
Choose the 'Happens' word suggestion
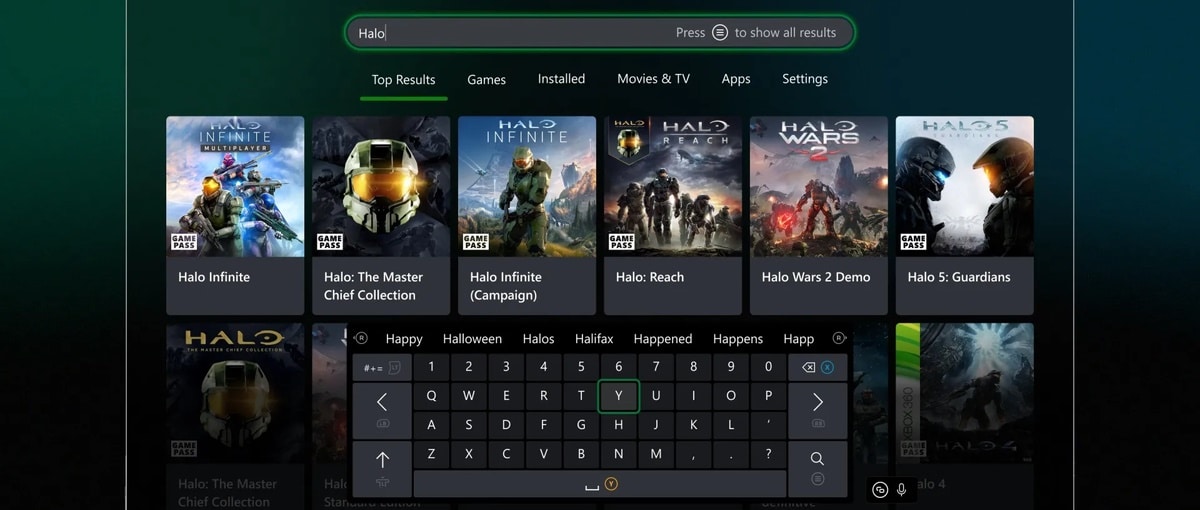pyautogui.click(x=738, y=339)
